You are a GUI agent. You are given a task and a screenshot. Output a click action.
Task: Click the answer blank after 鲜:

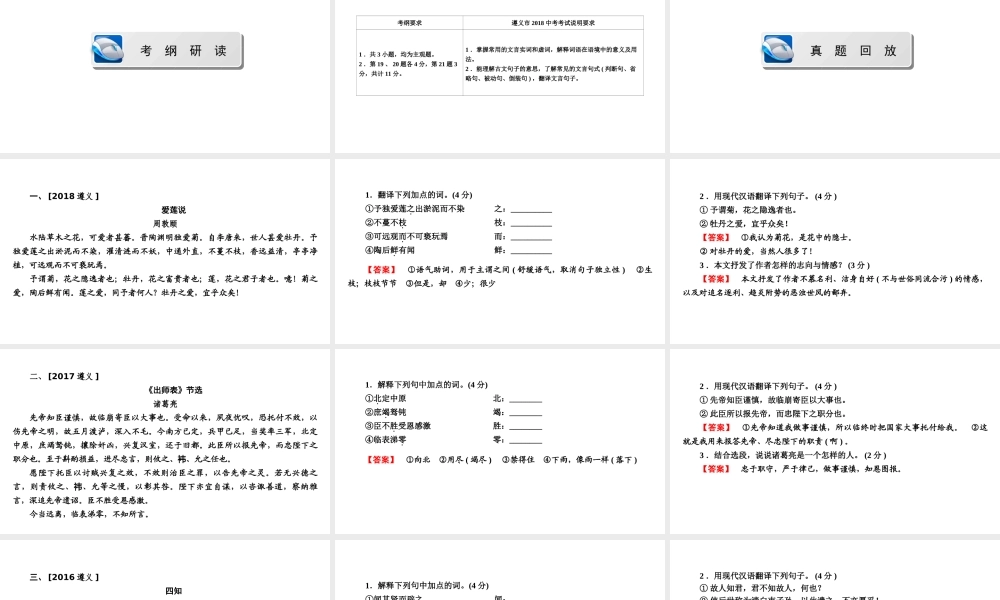tap(531, 251)
